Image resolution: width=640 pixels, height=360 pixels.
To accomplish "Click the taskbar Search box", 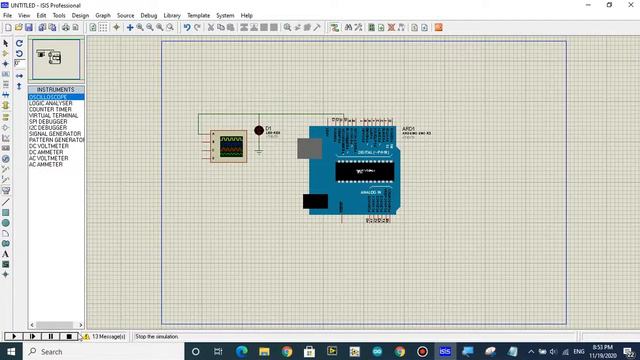I will 104,351.
